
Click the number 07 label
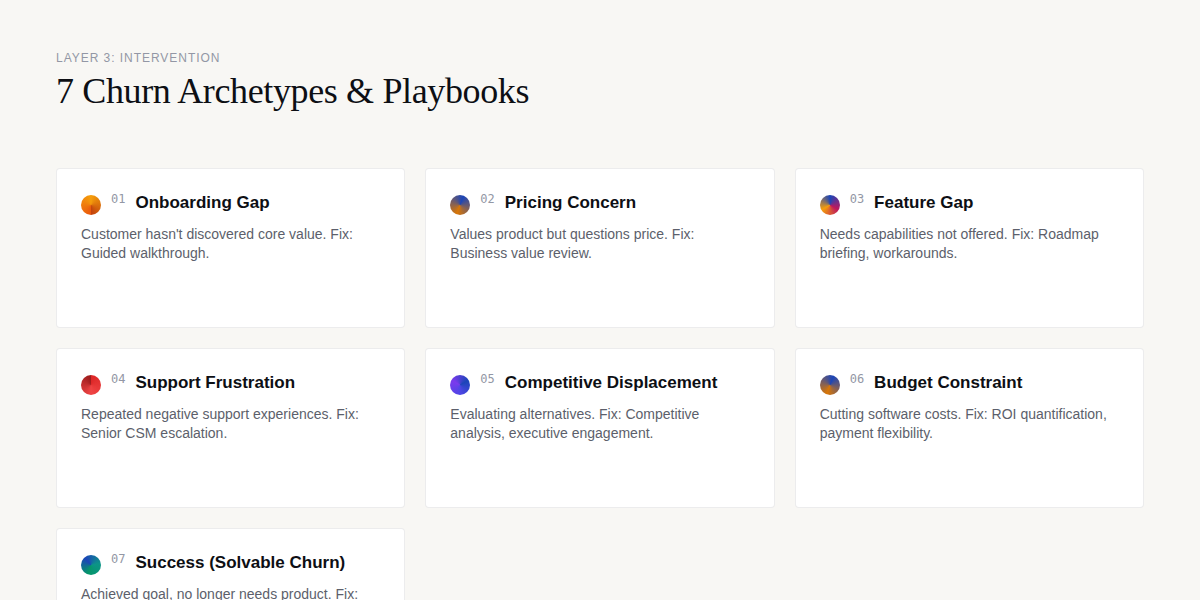tap(118, 559)
